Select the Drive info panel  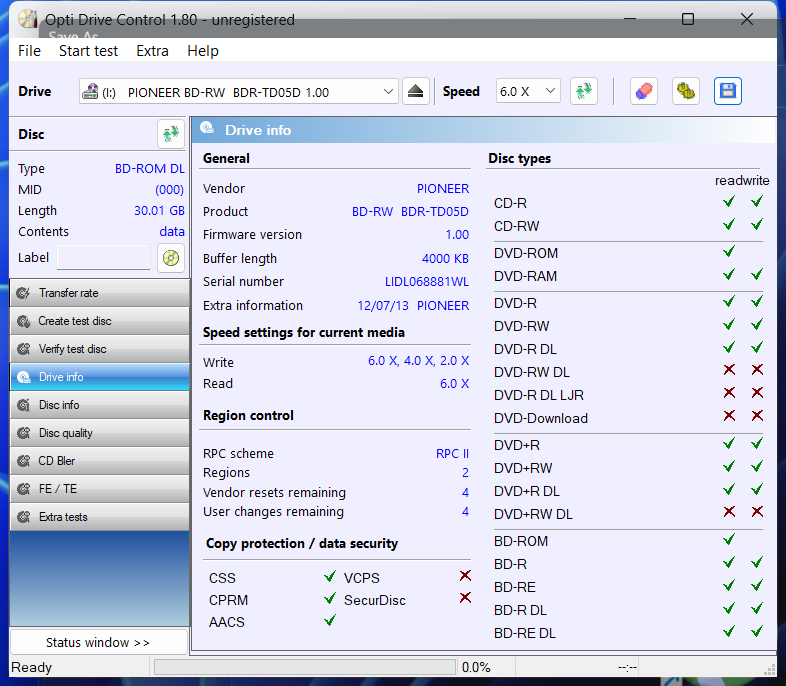click(x=100, y=377)
